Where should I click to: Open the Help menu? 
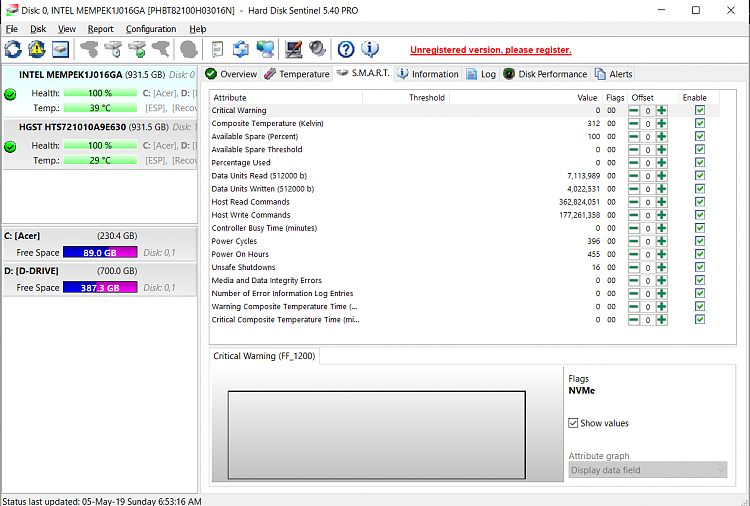[198, 29]
